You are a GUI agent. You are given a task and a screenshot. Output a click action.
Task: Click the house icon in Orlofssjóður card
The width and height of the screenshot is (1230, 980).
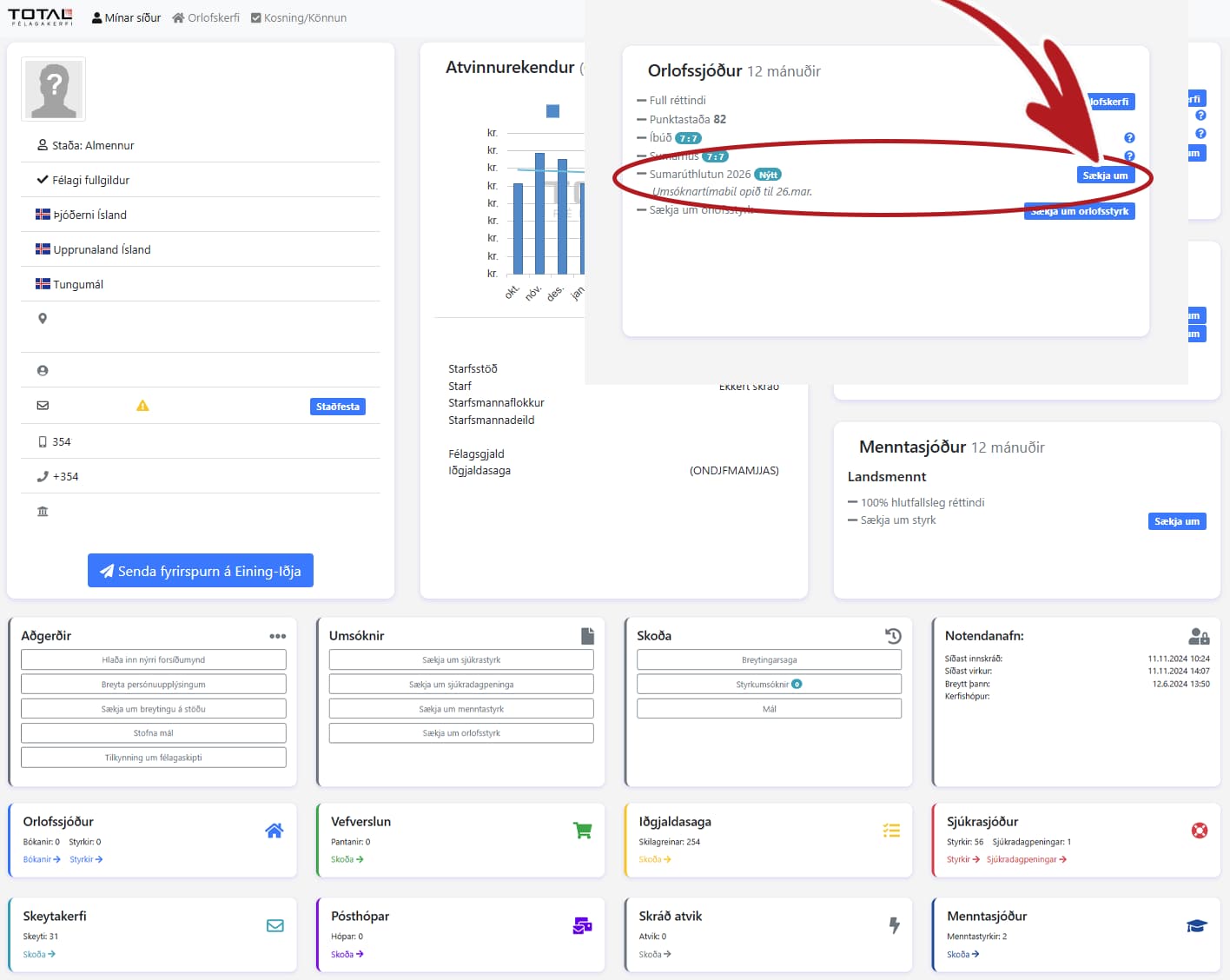pos(274,831)
